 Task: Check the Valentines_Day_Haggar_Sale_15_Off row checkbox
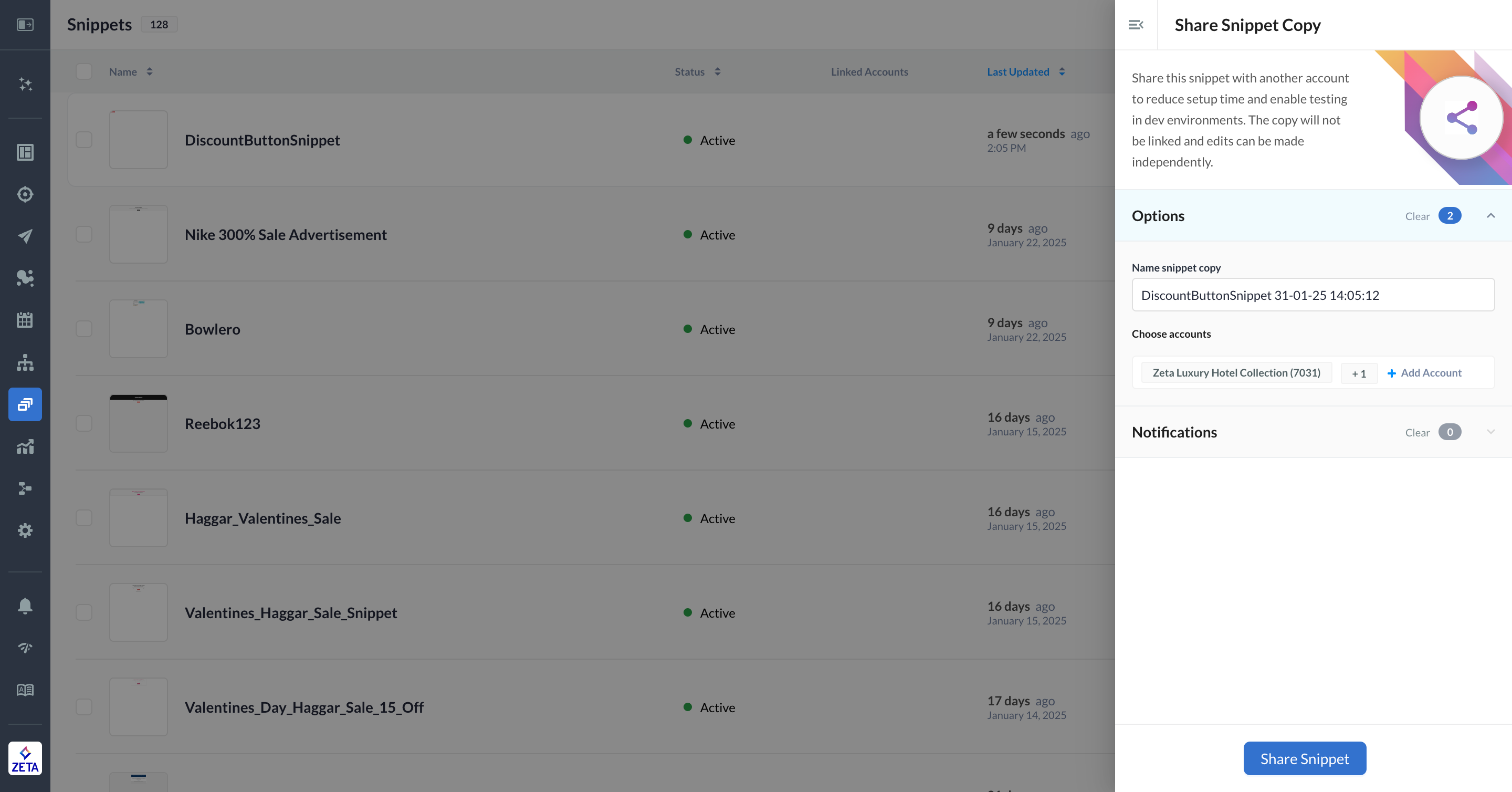tap(84, 707)
